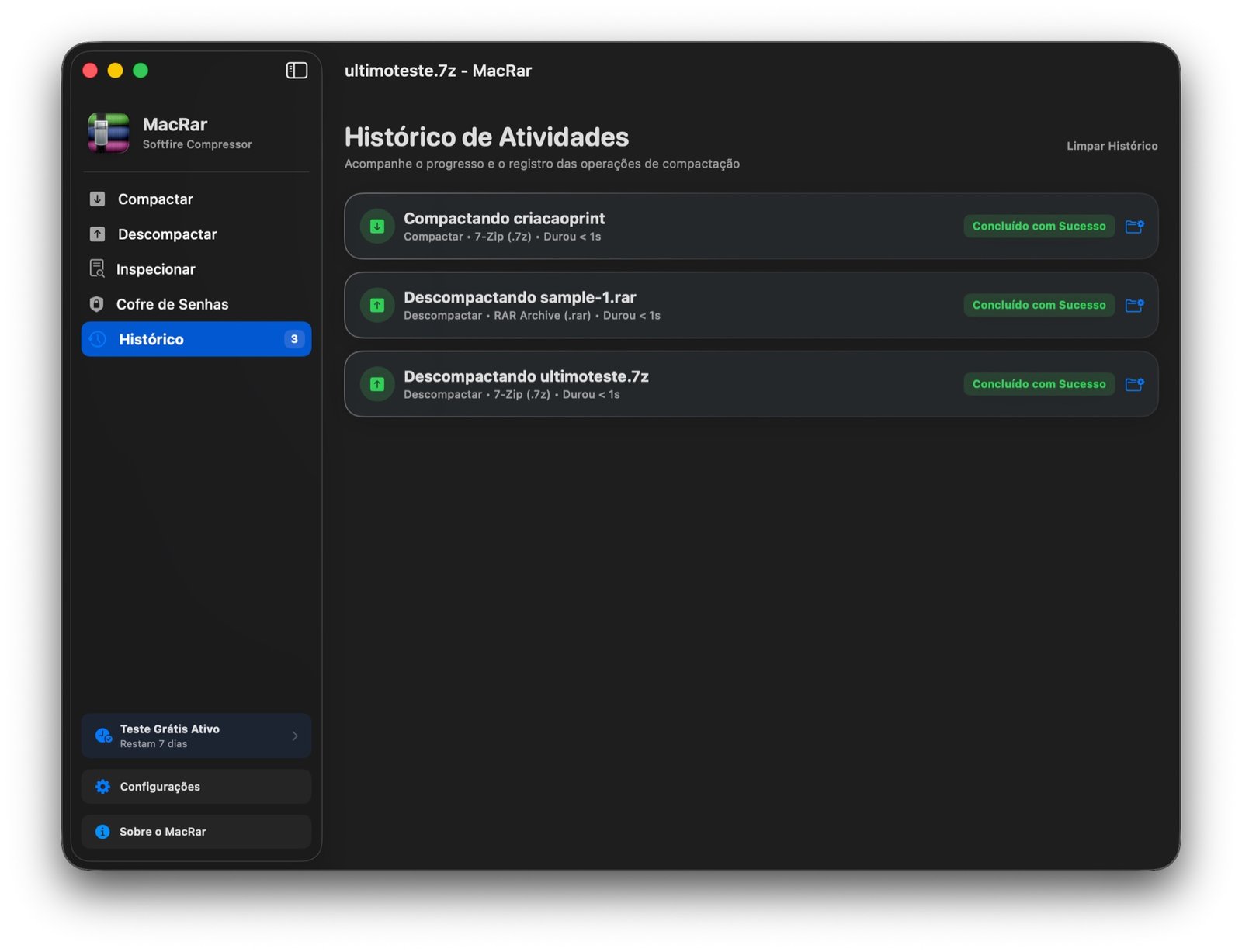Click Concluído com Sucesso badge for sample-1.rar
1242x952 pixels.
coord(1039,305)
